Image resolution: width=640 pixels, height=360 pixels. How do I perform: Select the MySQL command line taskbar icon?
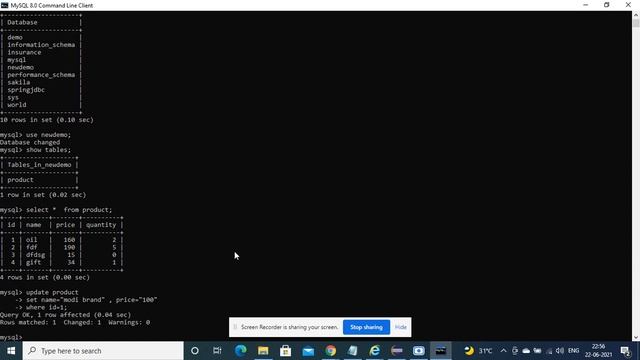tap(441, 351)
